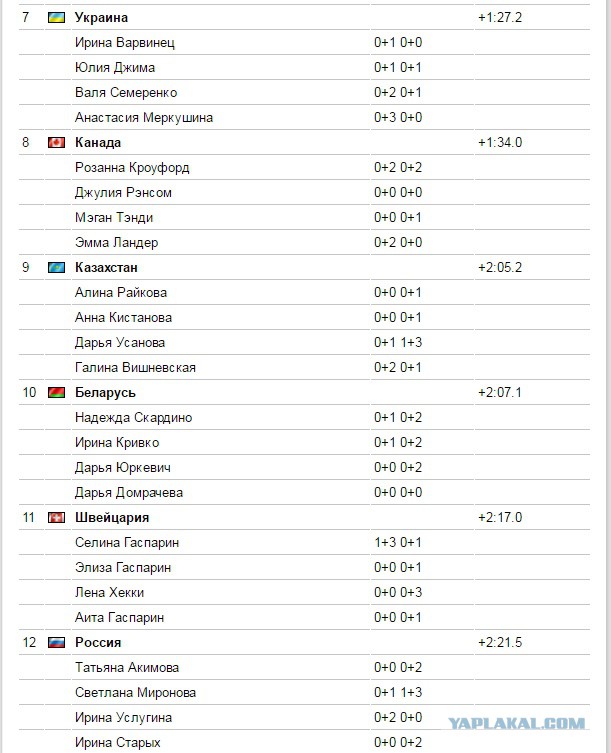611x753 pixels.
Task: Select the Казахстан team name
Action: 106,267
